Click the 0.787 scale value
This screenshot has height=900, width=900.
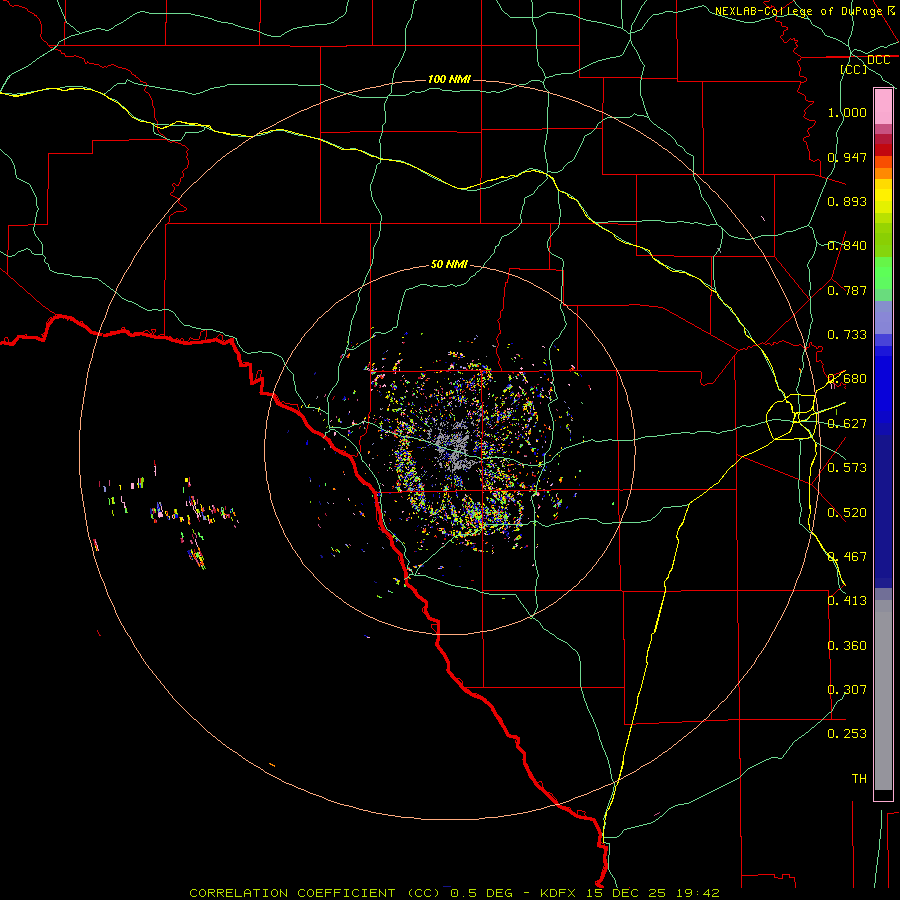point(847,290)
